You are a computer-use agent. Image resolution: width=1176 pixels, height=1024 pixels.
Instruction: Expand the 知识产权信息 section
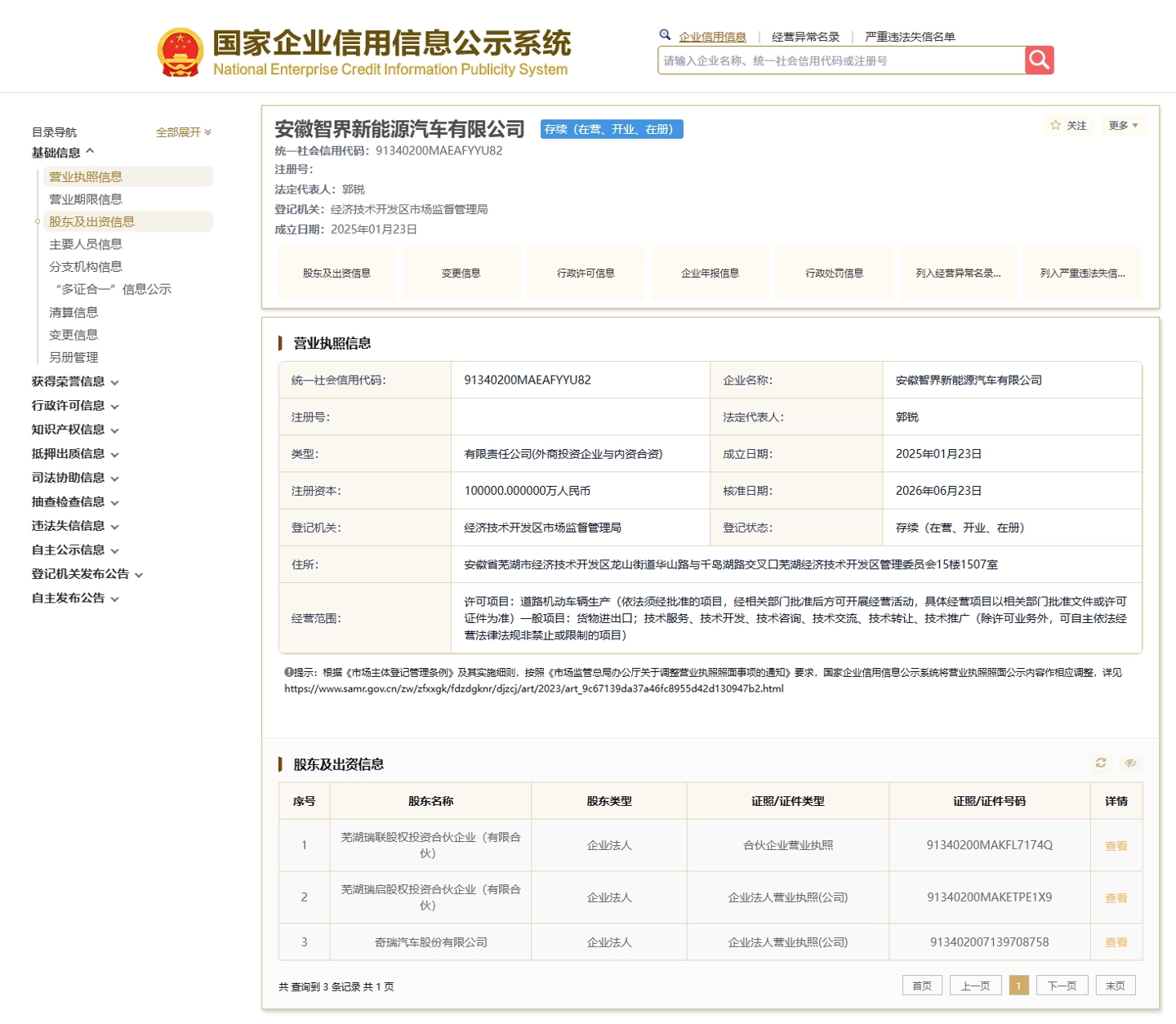pos(75,430)
